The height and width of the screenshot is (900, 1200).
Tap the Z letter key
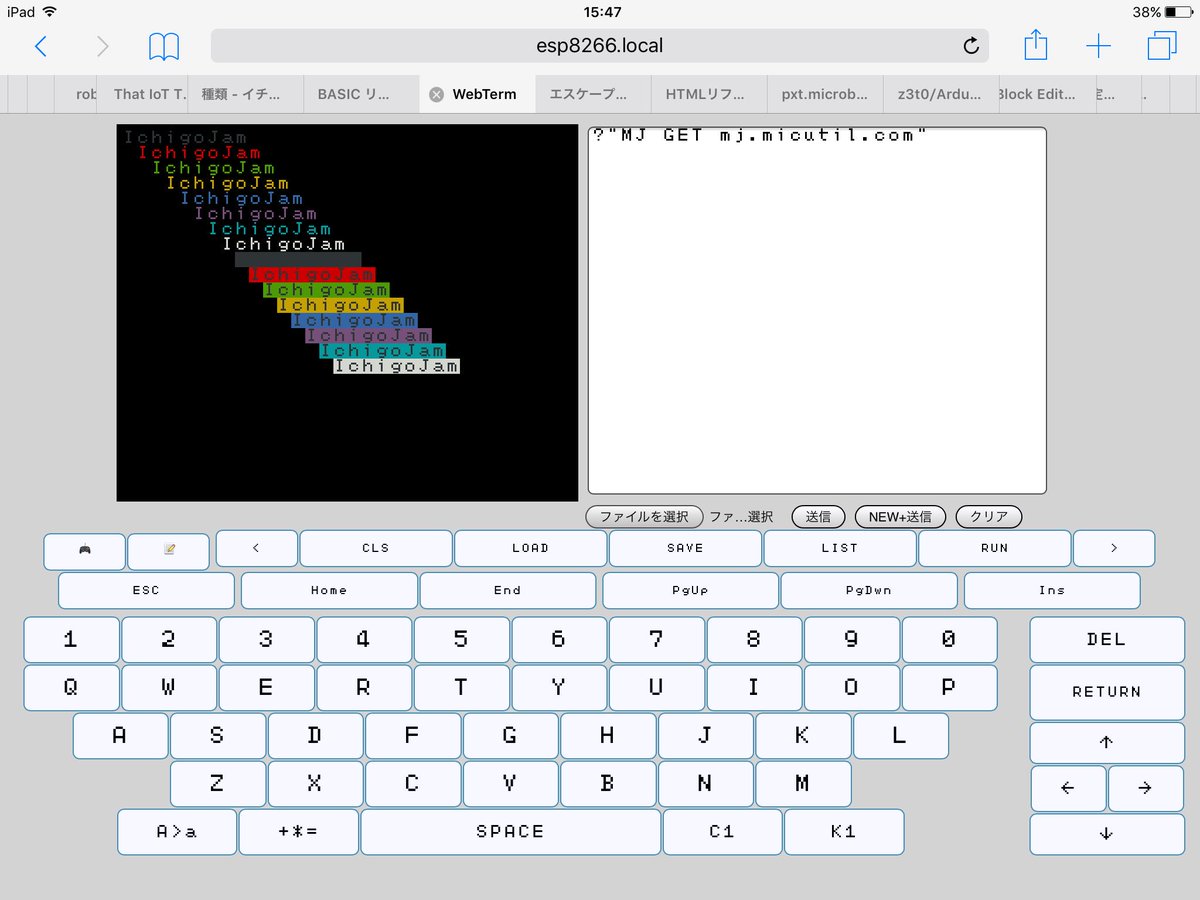pyautogui.click(x=217, y=784)
